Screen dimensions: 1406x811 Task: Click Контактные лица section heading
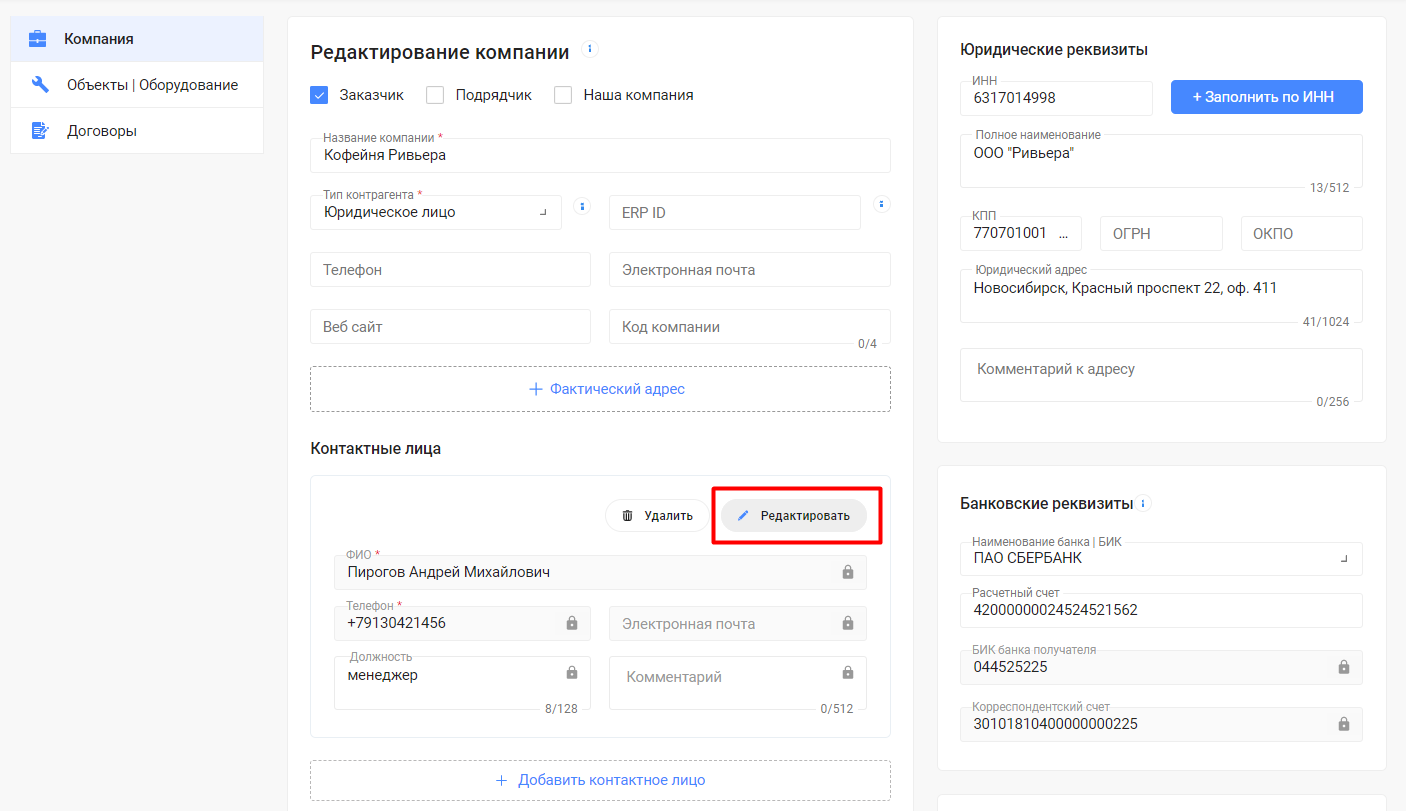[376, 448]
